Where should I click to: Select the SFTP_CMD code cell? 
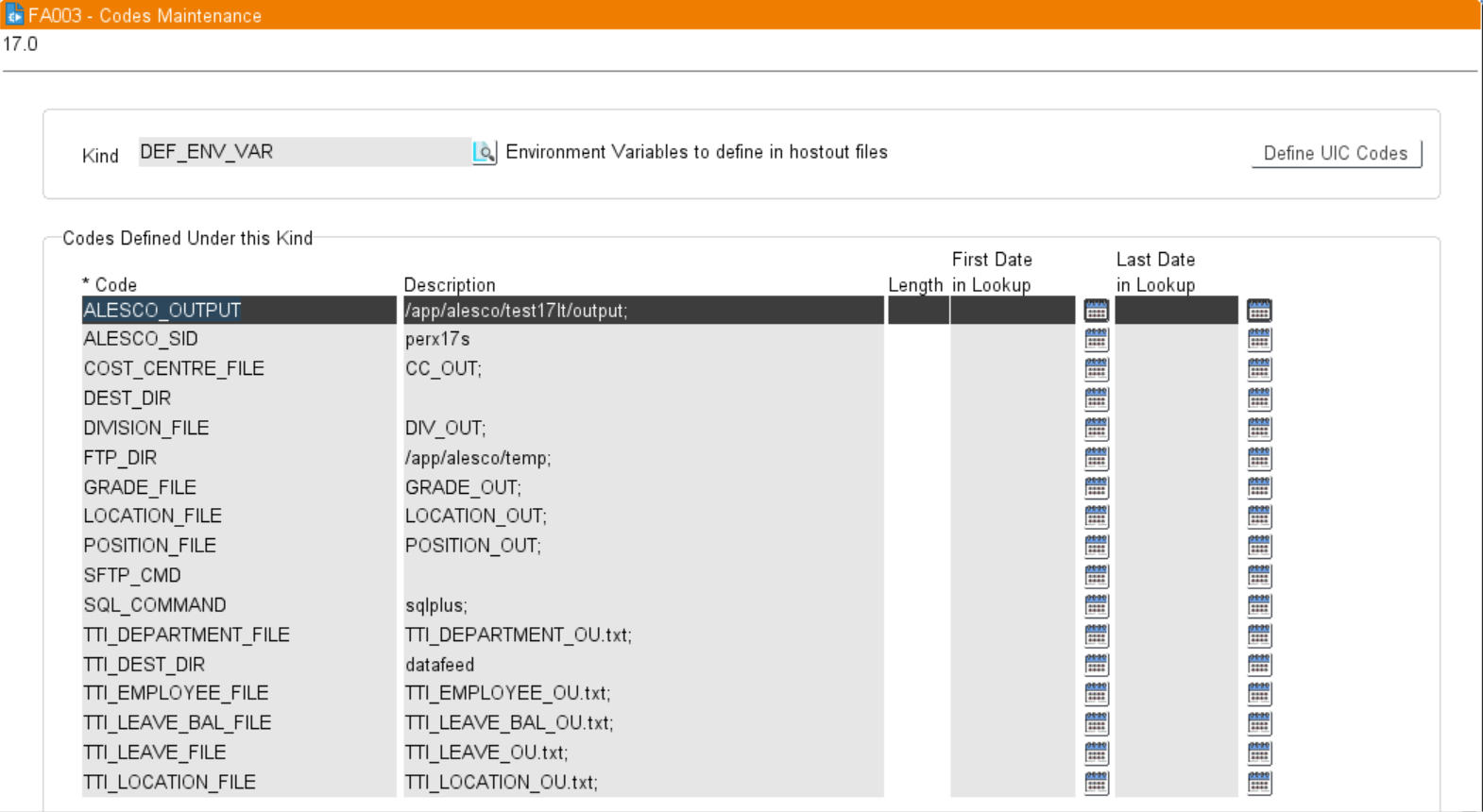(239, 576)
